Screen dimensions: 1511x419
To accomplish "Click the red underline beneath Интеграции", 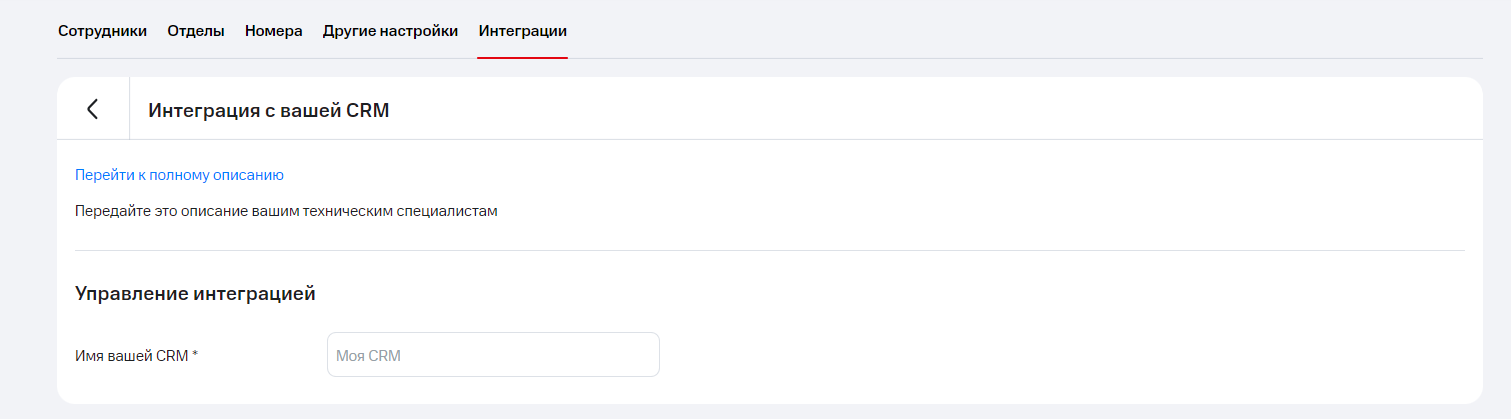I will (x=522, y=57).
